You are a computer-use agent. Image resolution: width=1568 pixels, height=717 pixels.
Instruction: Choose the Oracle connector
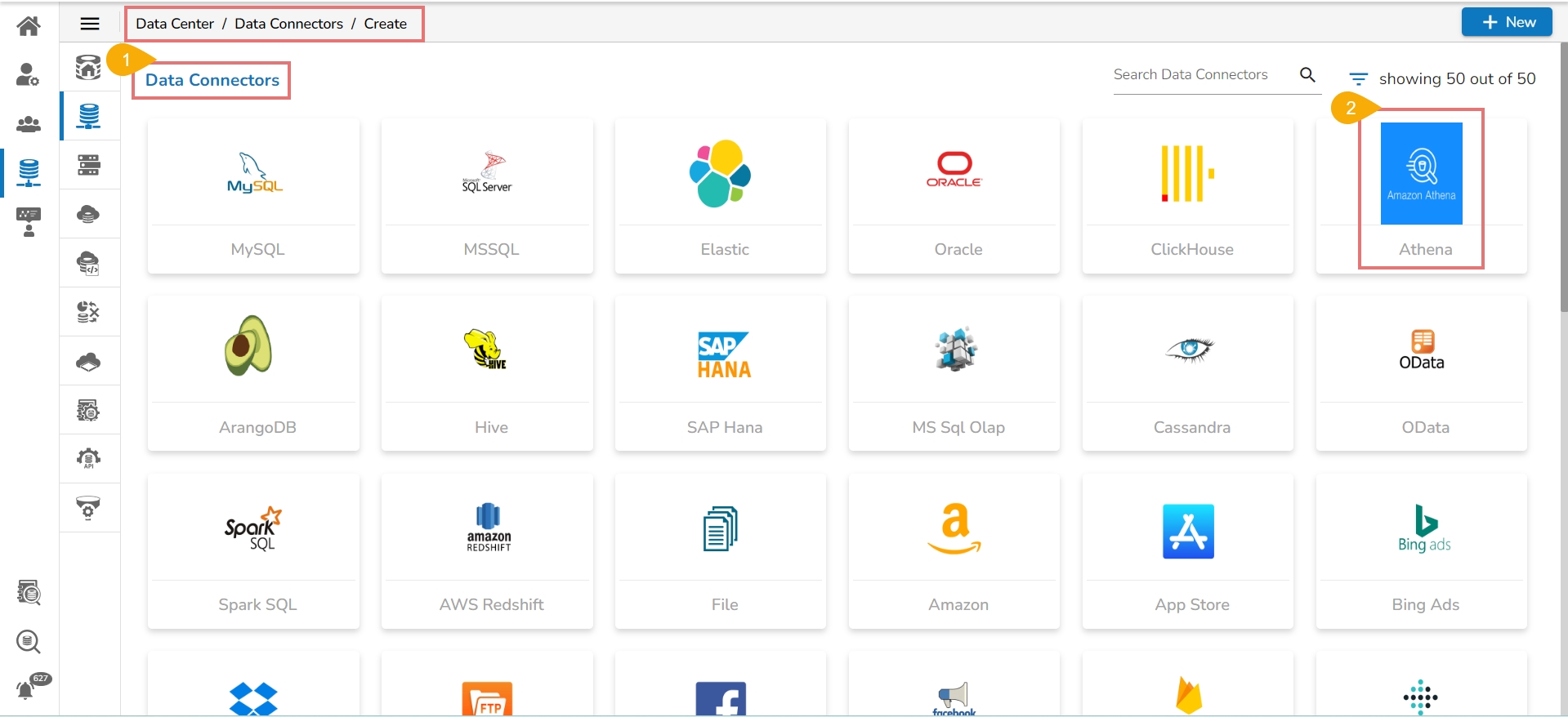tap(954, 196)
